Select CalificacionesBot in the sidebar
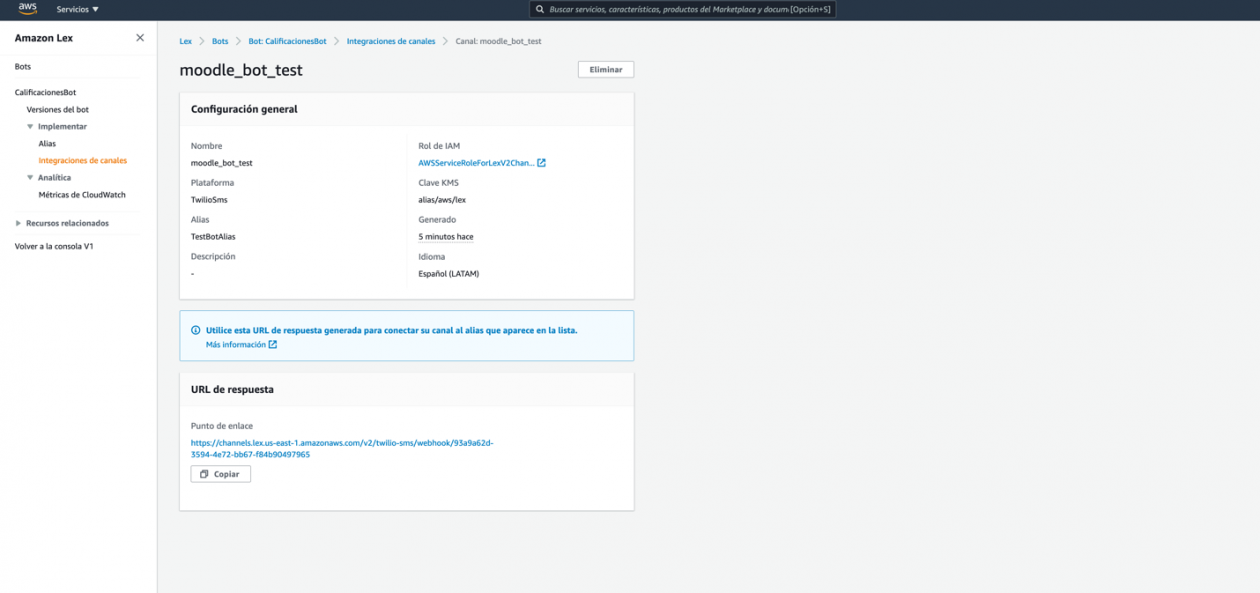This screenshot has height=593, width=1260. click(x=45, y=92)
